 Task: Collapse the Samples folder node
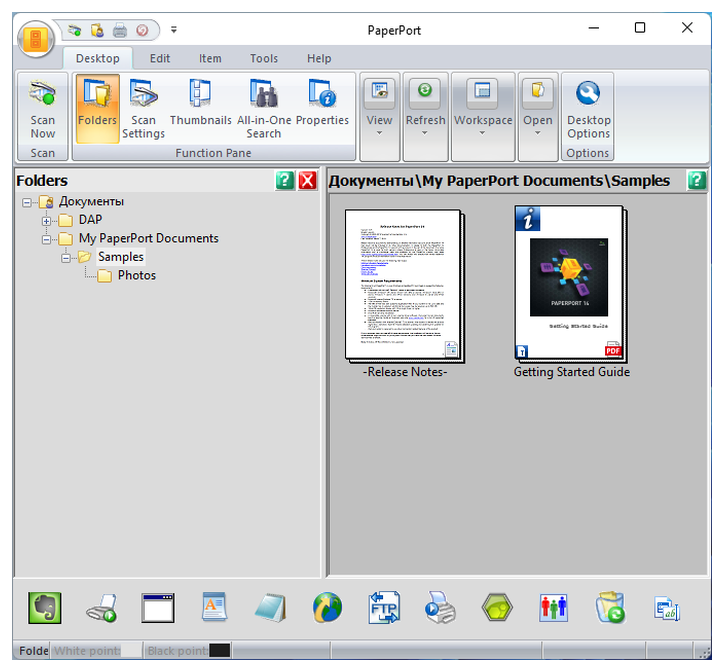66,258
